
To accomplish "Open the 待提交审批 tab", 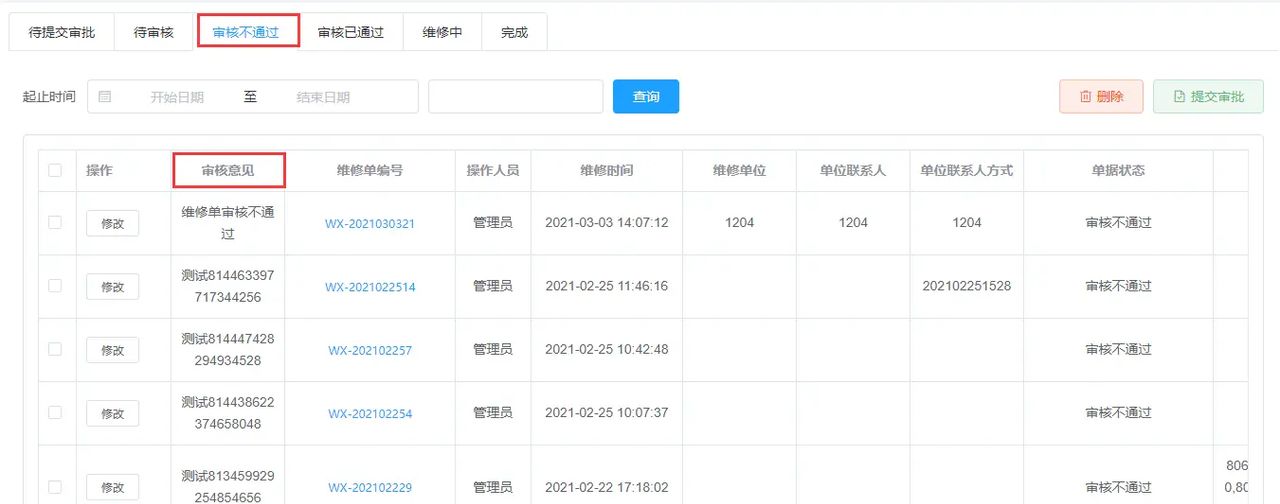I will click(x=62, y=32).
